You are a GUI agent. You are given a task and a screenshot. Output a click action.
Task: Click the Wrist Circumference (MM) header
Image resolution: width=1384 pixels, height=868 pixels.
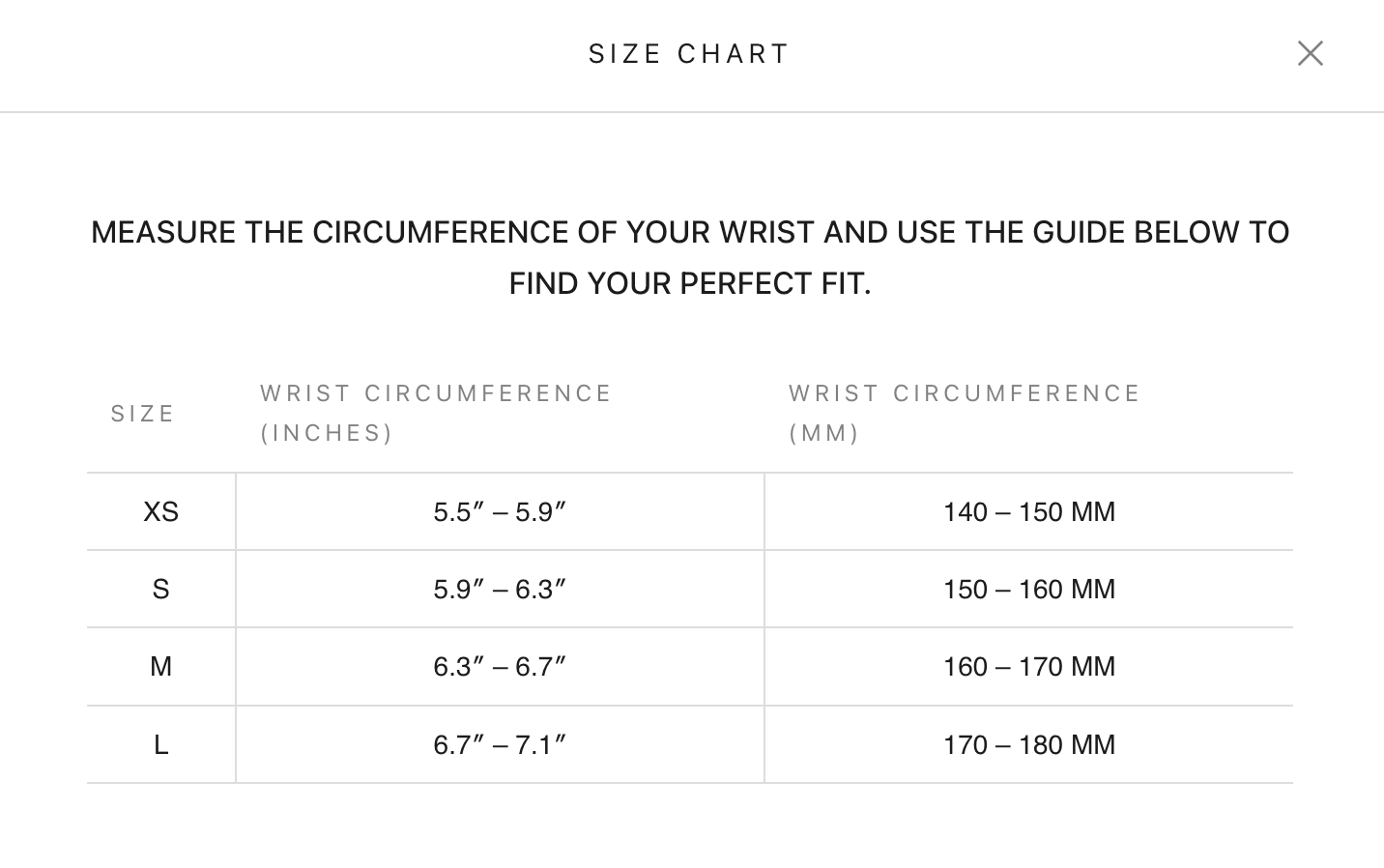pos(965,413)
